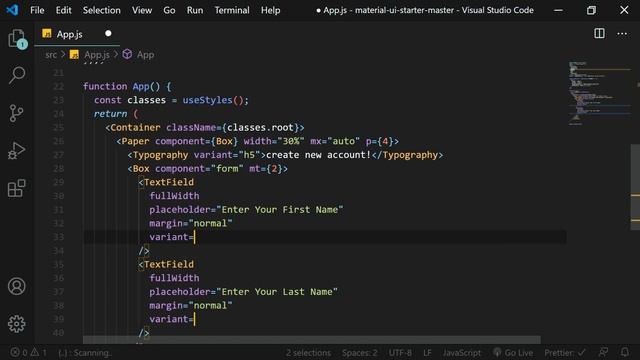Click the Container className line
The image size is (640, 360).
point(204,127)
